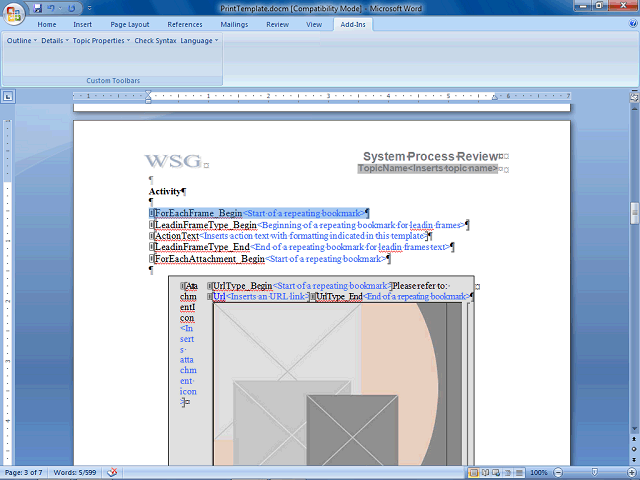Click the first line indent marker on ruler
Image resolution: width=640 pixels, height=480 pixels.
tap(148, 93)
